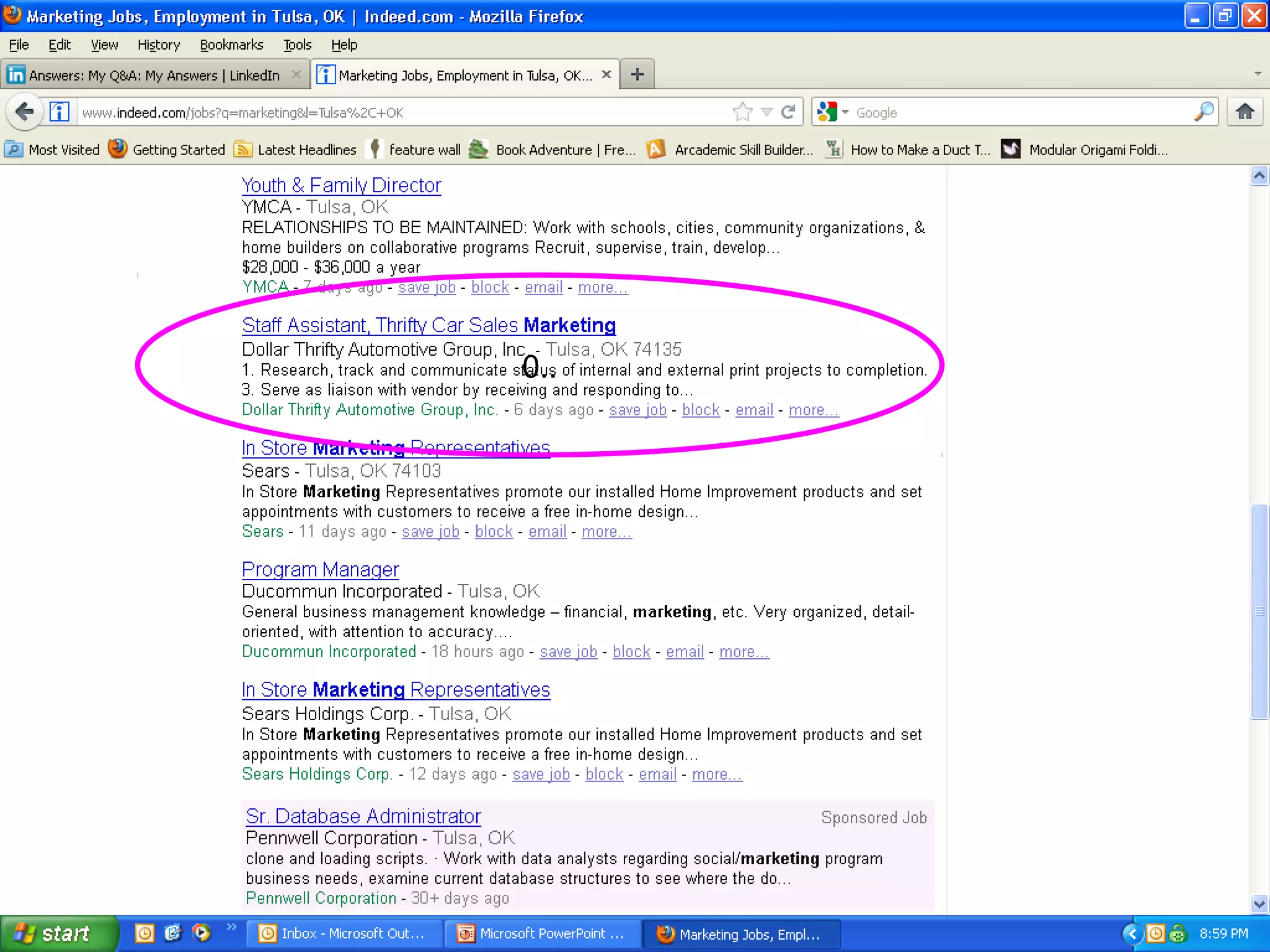Expand the URL history dropdown arrow

(767, 112)
